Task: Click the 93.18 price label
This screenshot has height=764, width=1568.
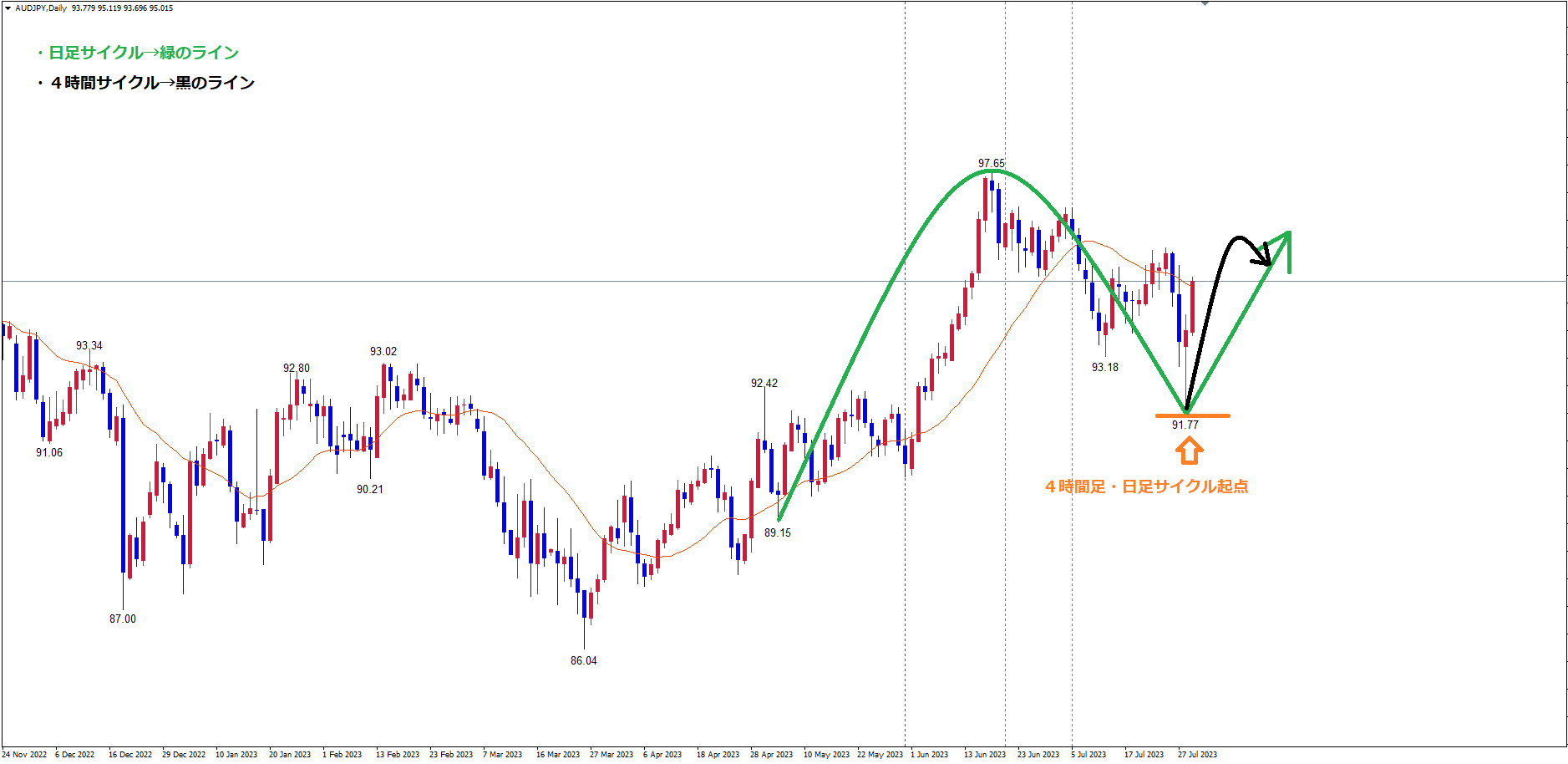Action: (1104, 367)
